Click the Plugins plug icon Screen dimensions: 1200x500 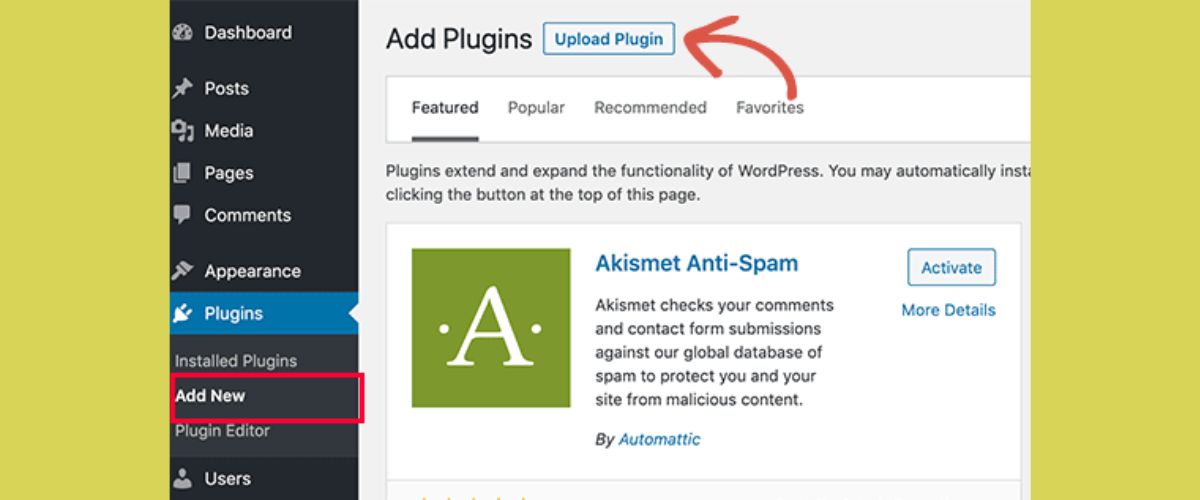coord(182,314)
